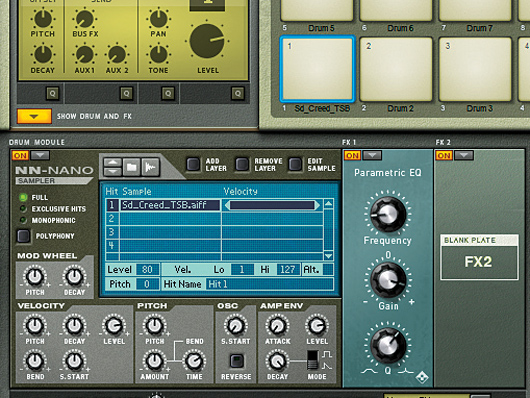Click the Alt. value box
Viewport: 530px width, 398px height.
tap(328, 270)
